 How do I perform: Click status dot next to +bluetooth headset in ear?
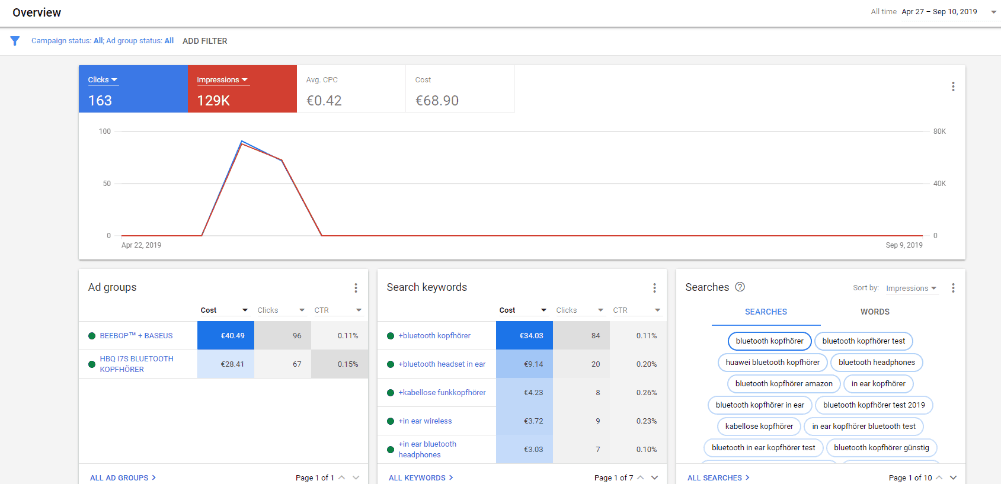pyautogui.click(x=390, y=364)
